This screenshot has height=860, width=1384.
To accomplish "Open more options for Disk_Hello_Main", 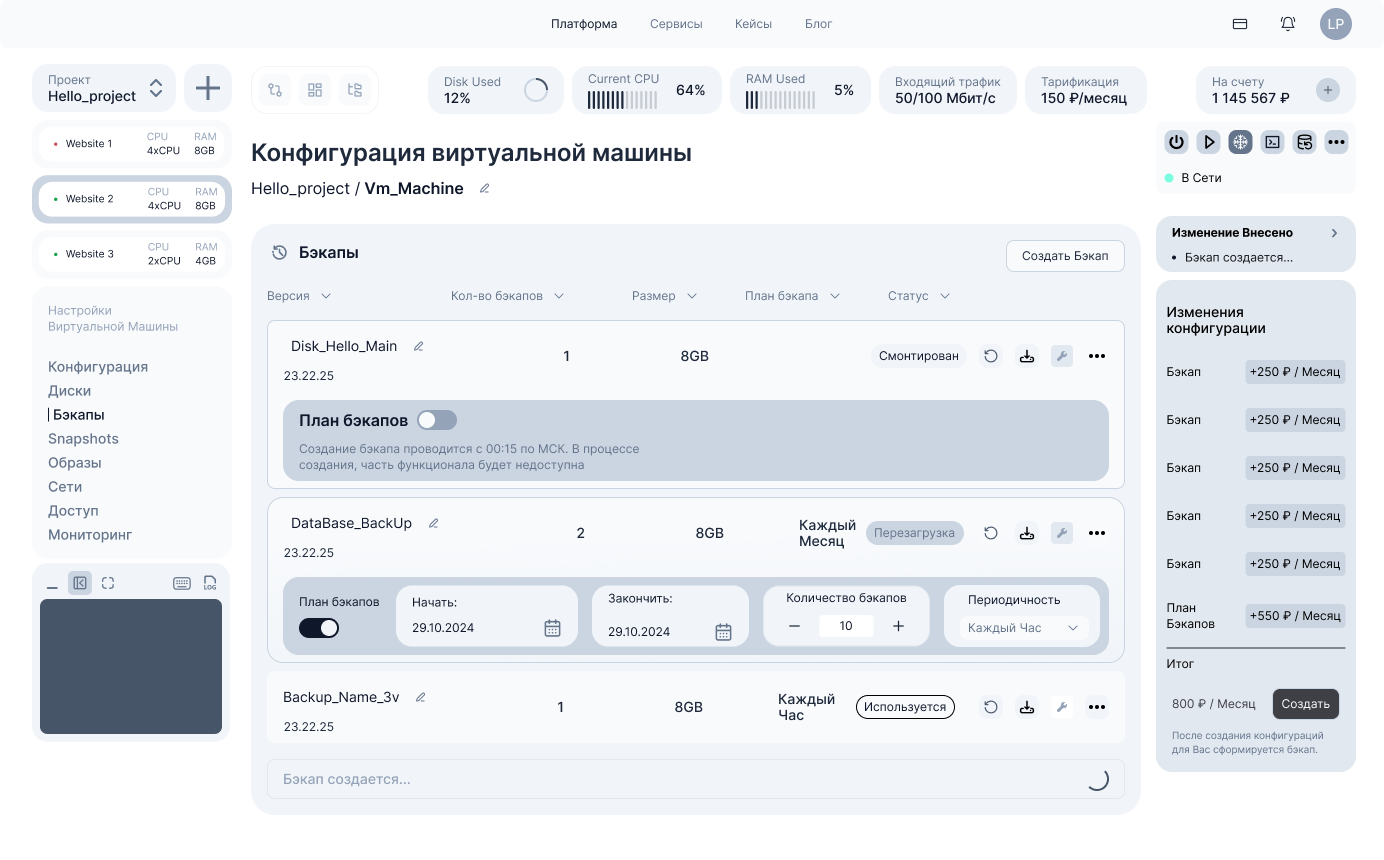I will point(1097,356).
